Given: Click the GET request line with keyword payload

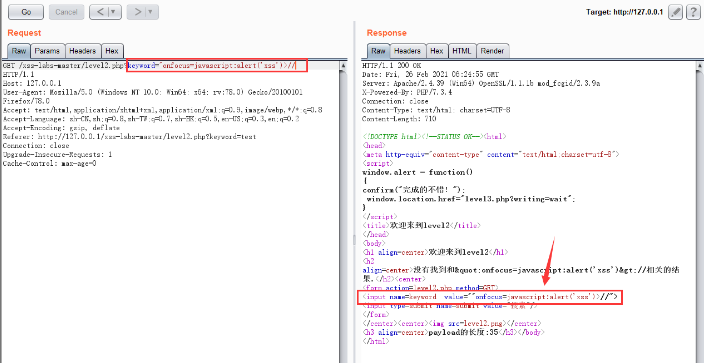Looking at the screenshot, I should point(150,66).
